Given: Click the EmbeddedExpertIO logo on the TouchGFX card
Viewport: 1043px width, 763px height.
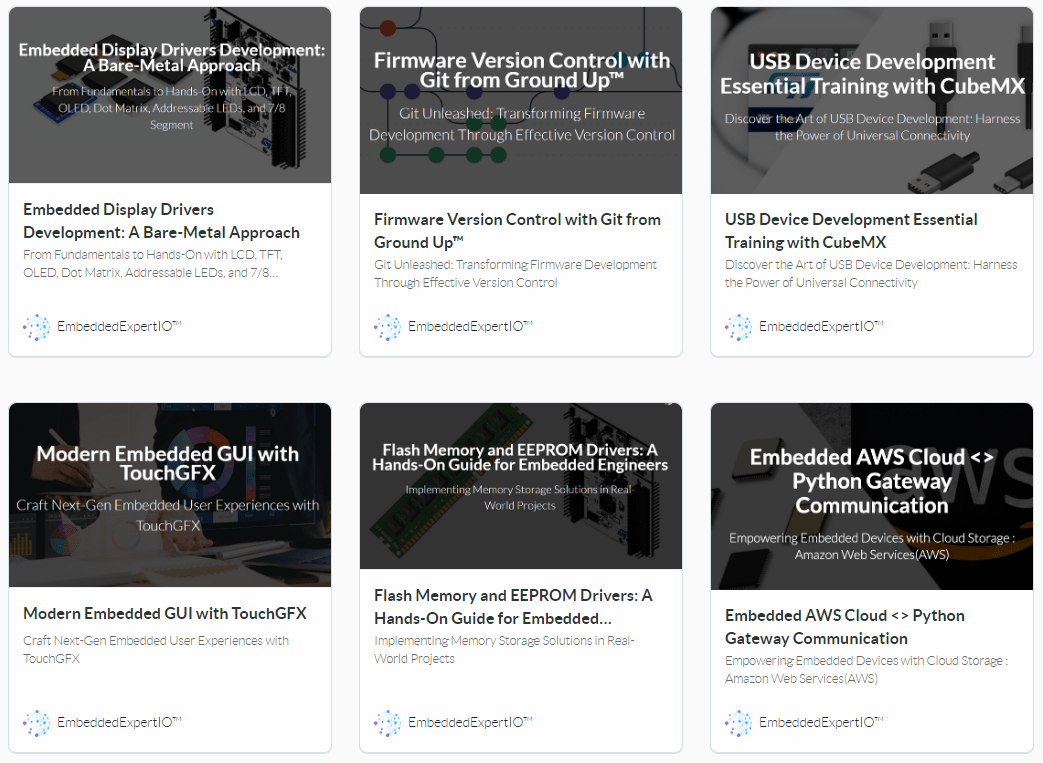Looking at the screenshot, I should pos(36,723).
